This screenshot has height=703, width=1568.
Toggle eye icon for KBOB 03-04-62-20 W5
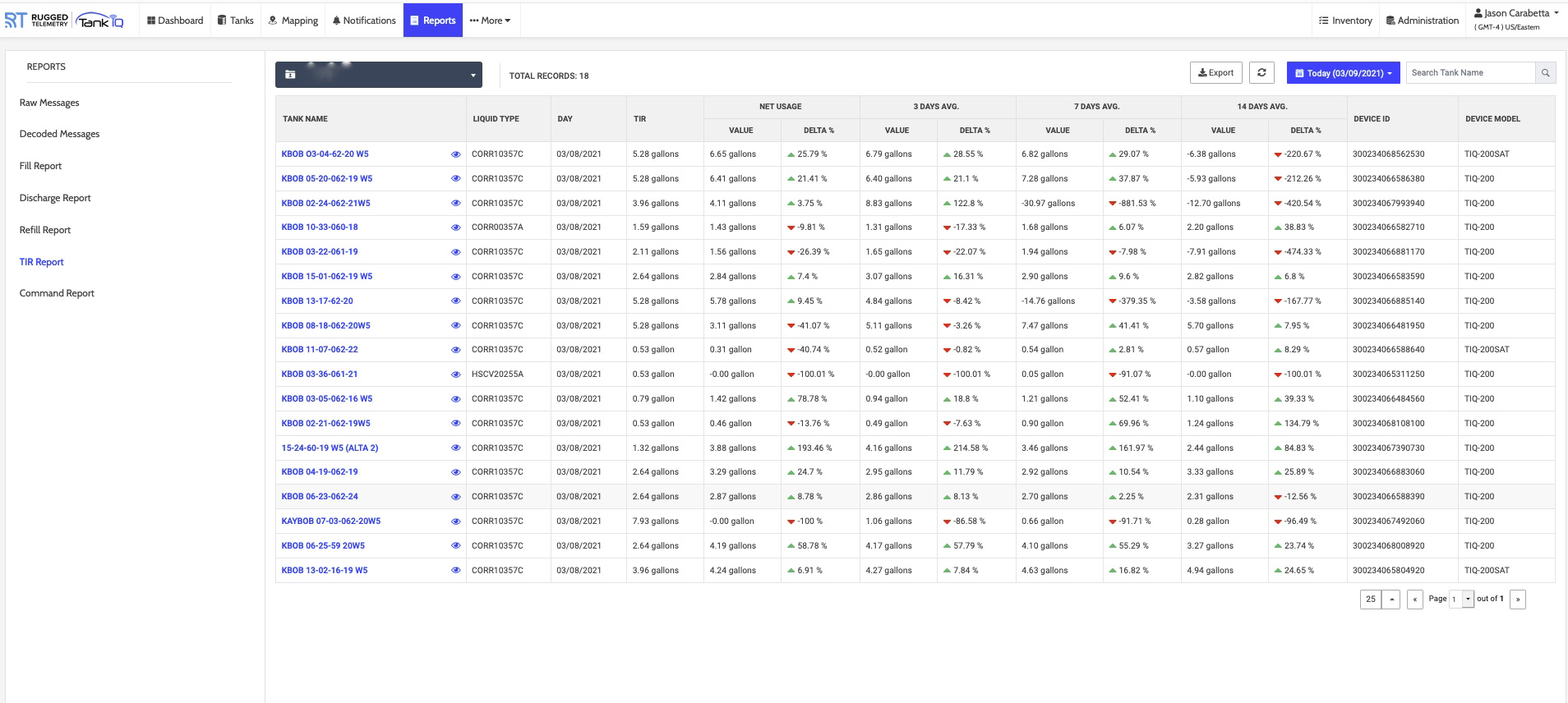point(455,154)
